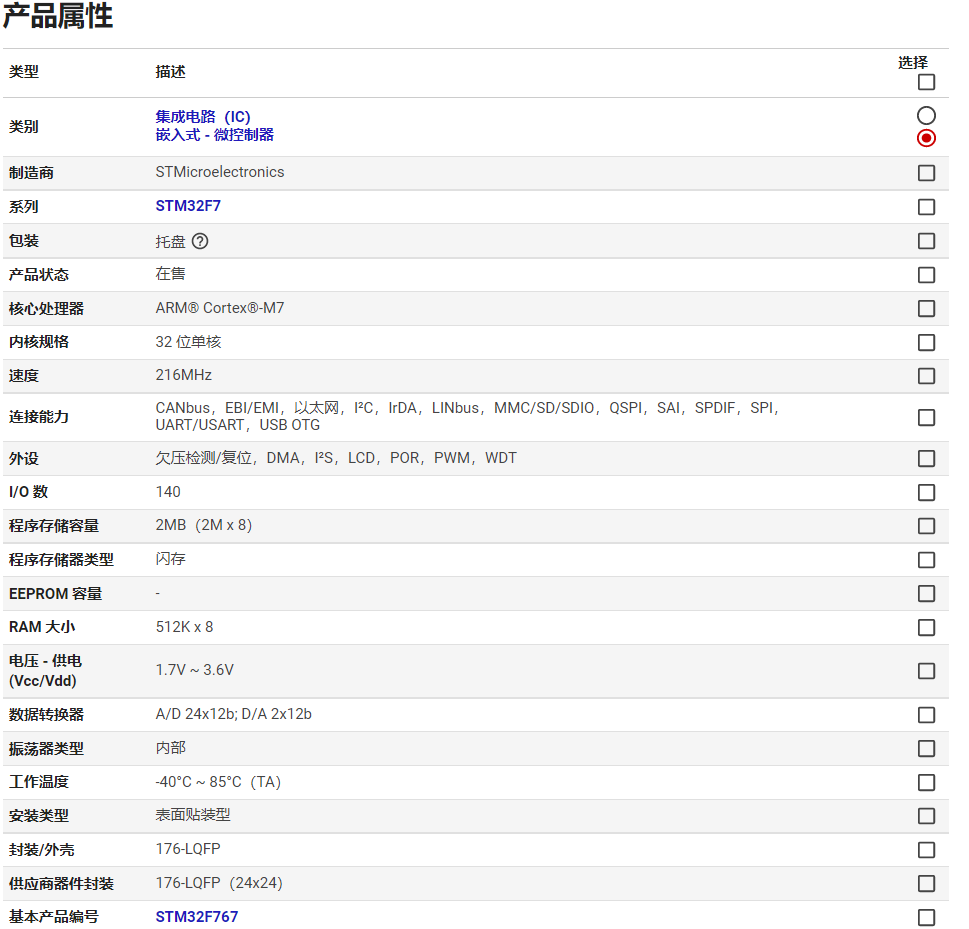Select the 嵌入式 - 微控制器 radio button
The width and height of the screenshot is (969, 929).
pyautogui.click(x=926, y=138)
